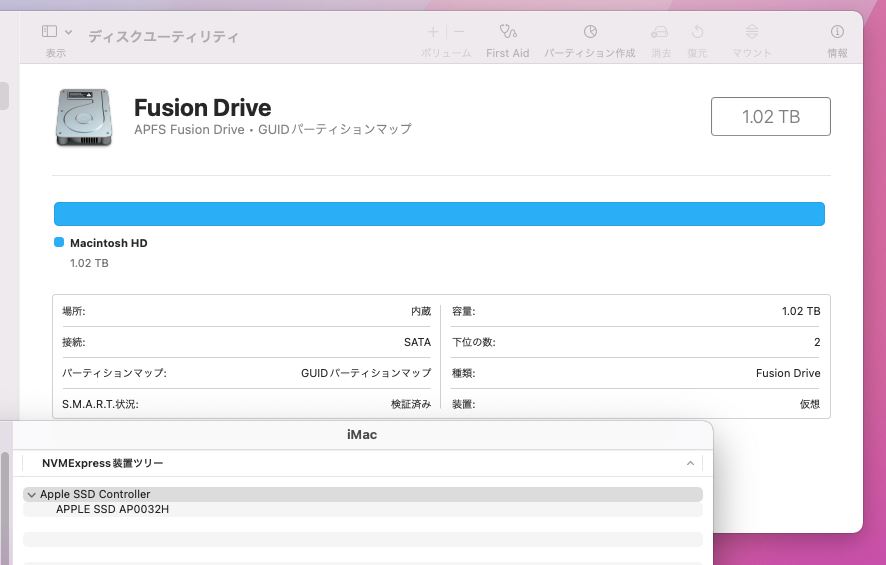Click the Fusion Drive title text
Viewport: 886px width, 565px height.
coord(202,107)
